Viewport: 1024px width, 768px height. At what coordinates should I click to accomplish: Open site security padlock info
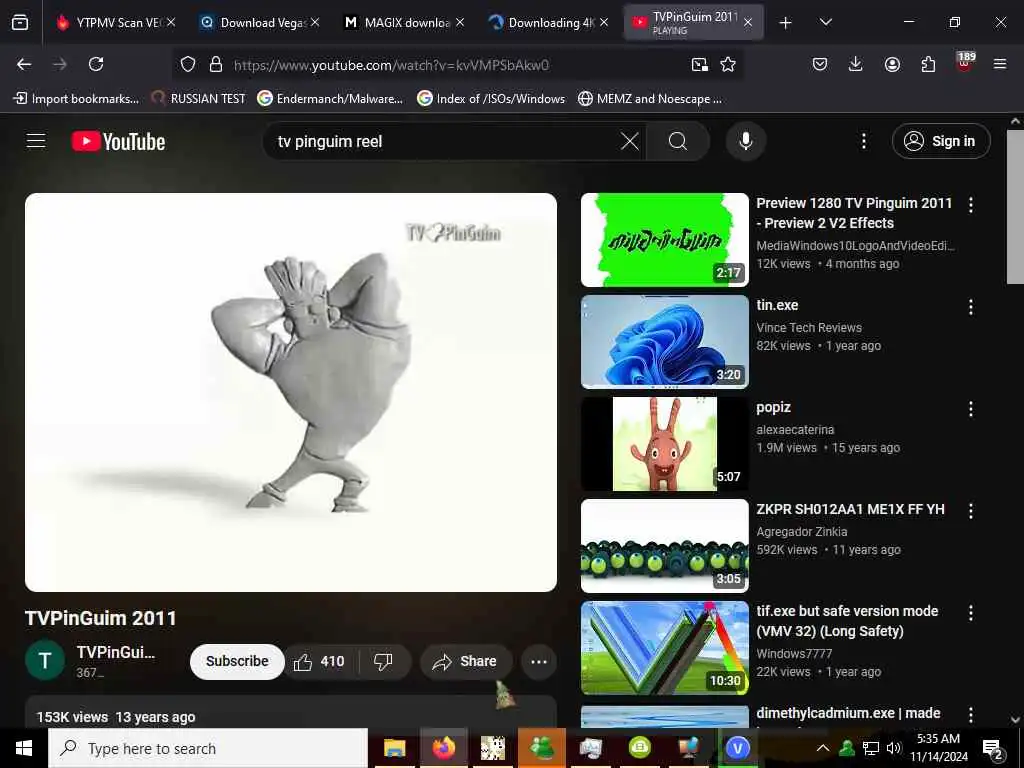(x=216, y=64)
